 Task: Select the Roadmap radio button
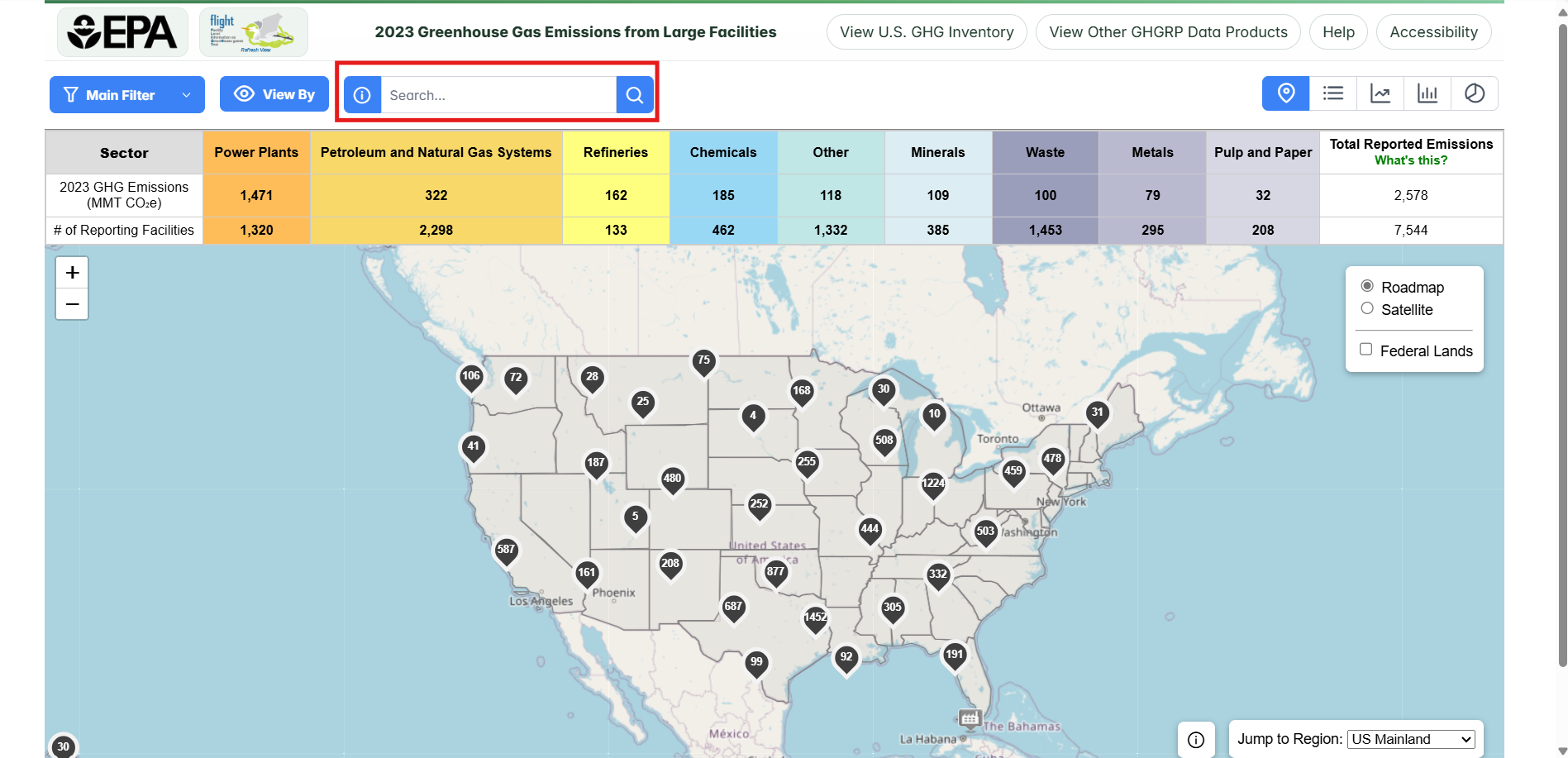point(1368,285)
